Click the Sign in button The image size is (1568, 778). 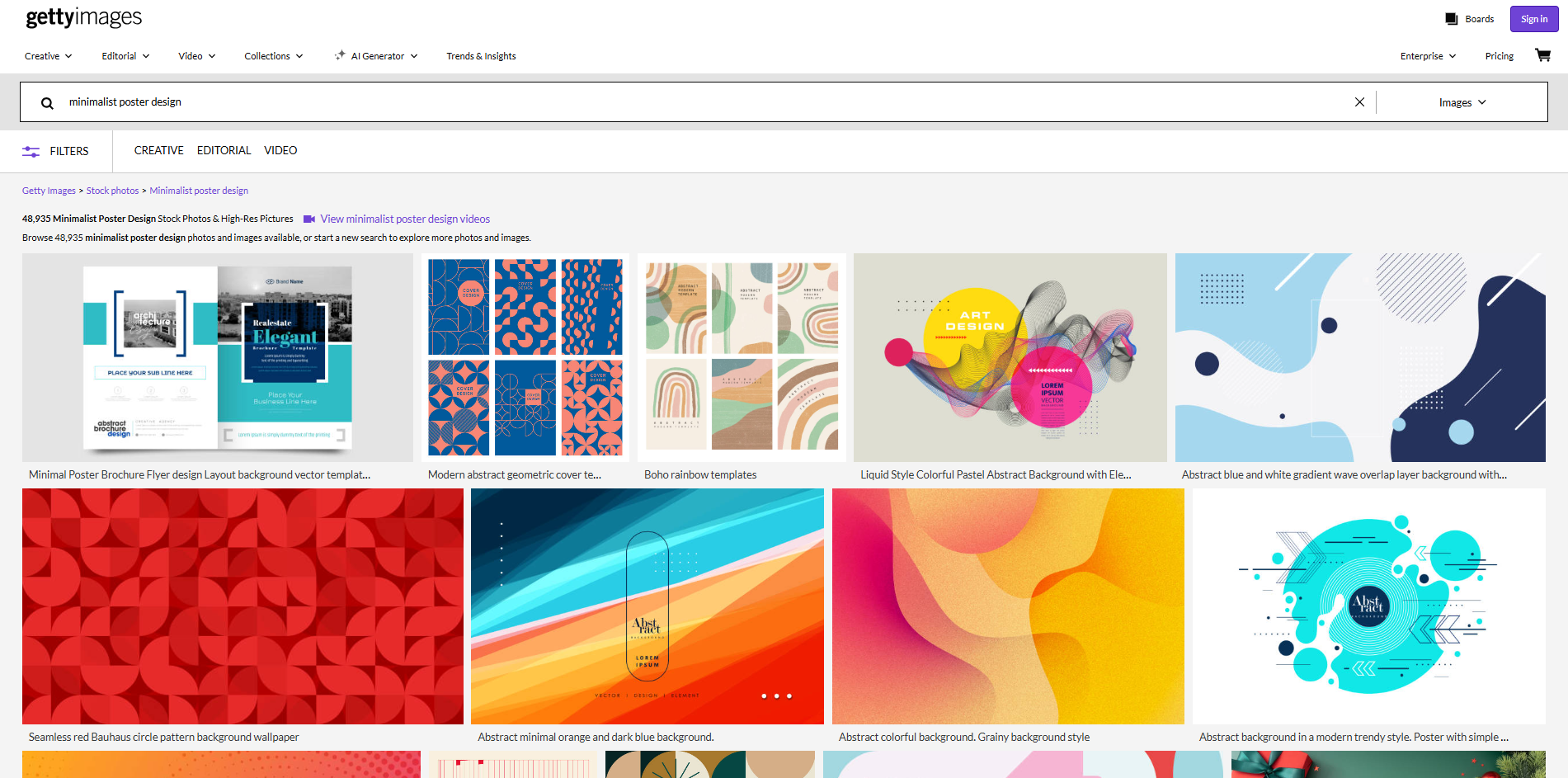(1533, 18)
